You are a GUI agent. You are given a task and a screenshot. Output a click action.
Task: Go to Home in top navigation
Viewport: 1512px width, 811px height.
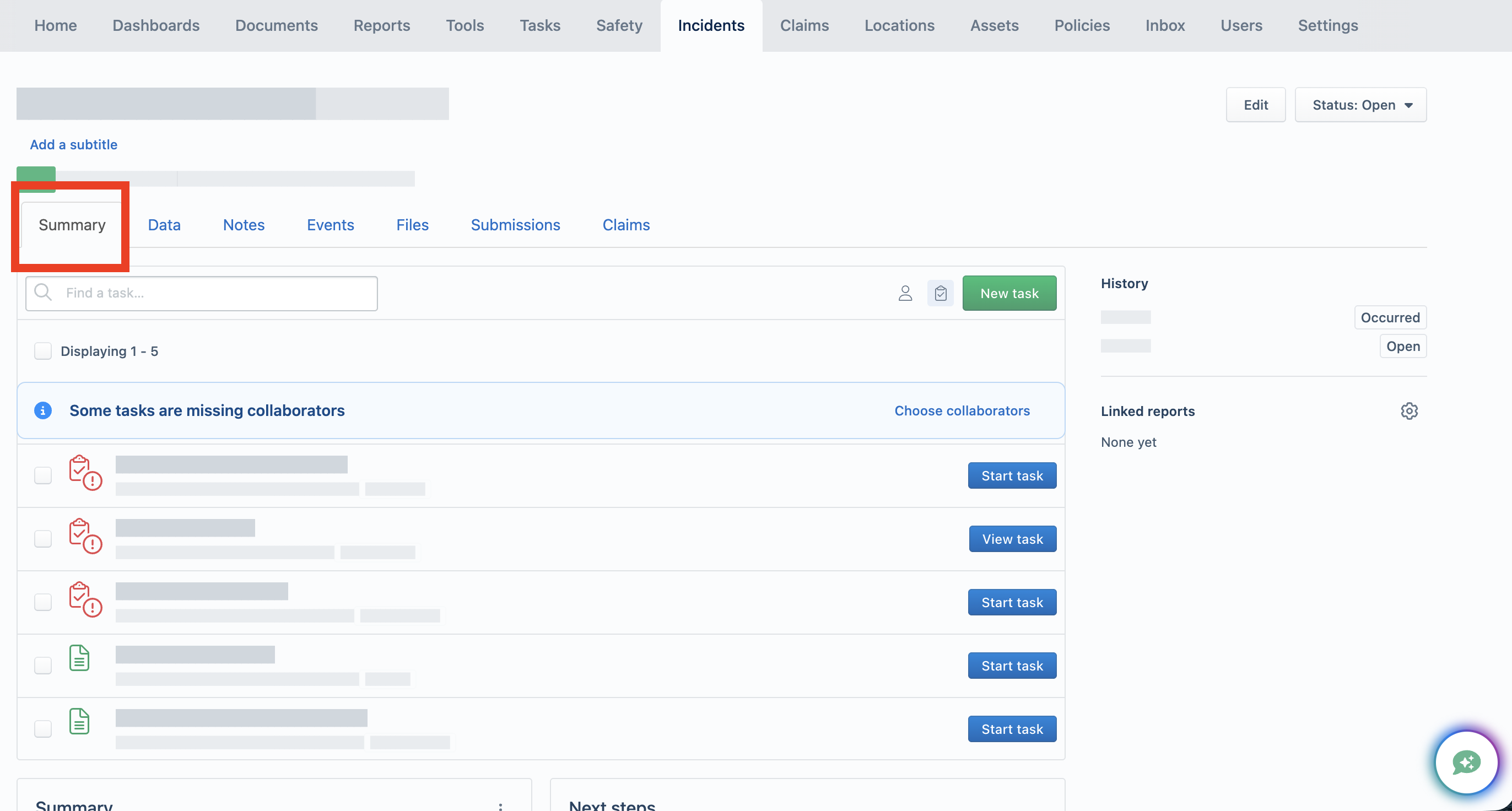coord(55,25)
